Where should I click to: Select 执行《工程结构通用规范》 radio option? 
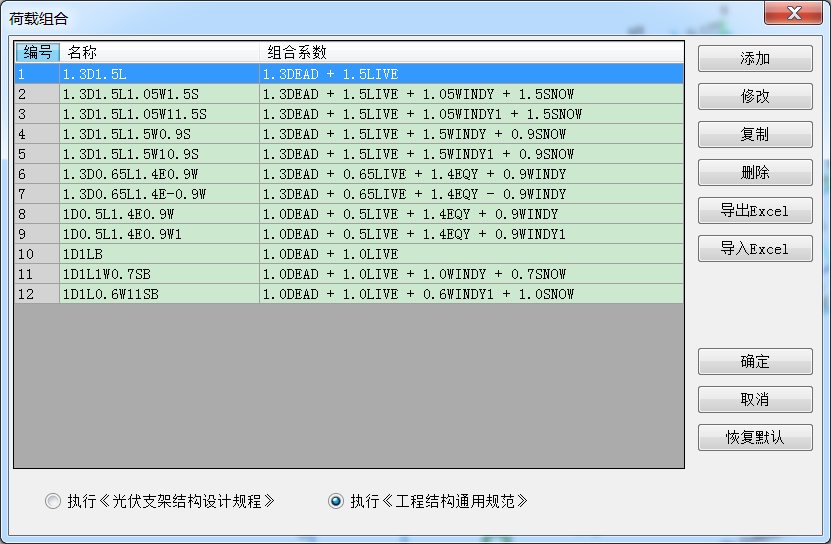tap(336, 502)
